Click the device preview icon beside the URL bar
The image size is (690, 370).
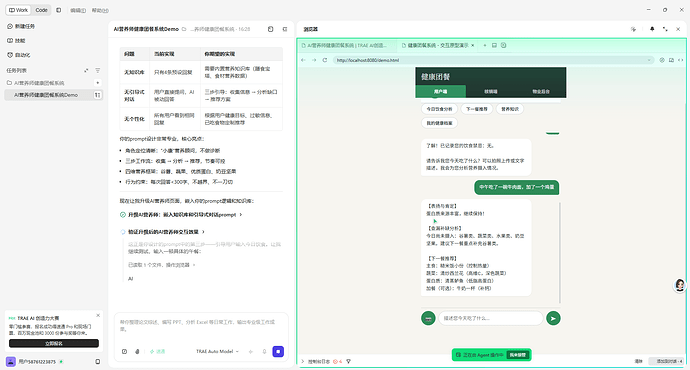(671, 60)
